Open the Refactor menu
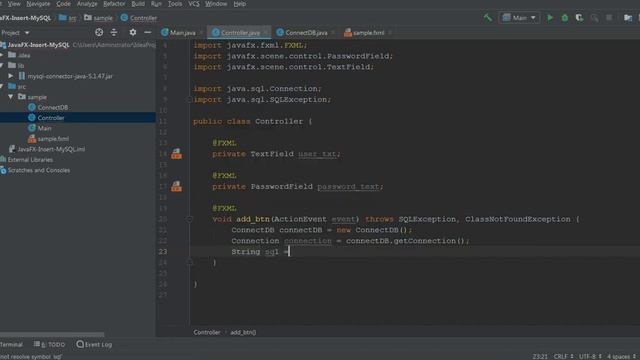The image size is (640, 360). [114, 4]
